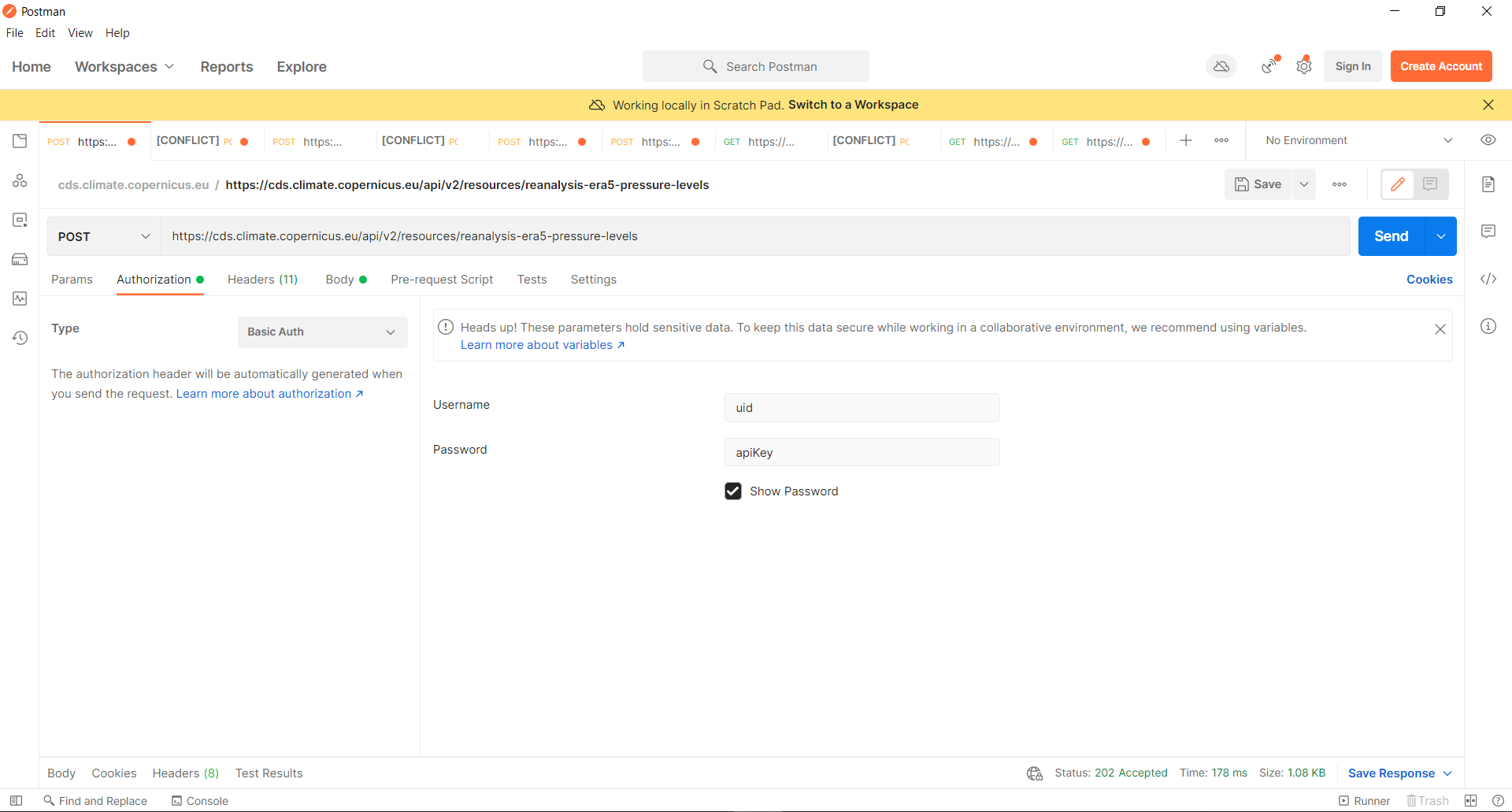
Task: Open the Documentation icon in right sidebar
Action: point(1488,184)
